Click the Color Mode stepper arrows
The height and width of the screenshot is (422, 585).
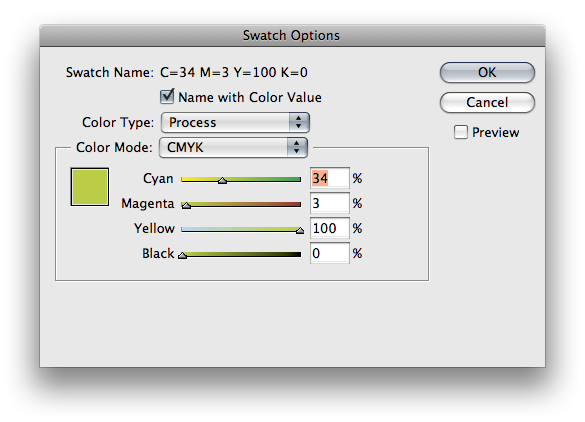coord(297,147)
